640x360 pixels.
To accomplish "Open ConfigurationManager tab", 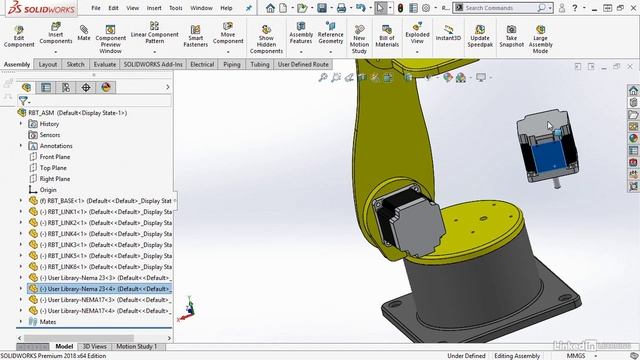I will (x=66, y=87).
